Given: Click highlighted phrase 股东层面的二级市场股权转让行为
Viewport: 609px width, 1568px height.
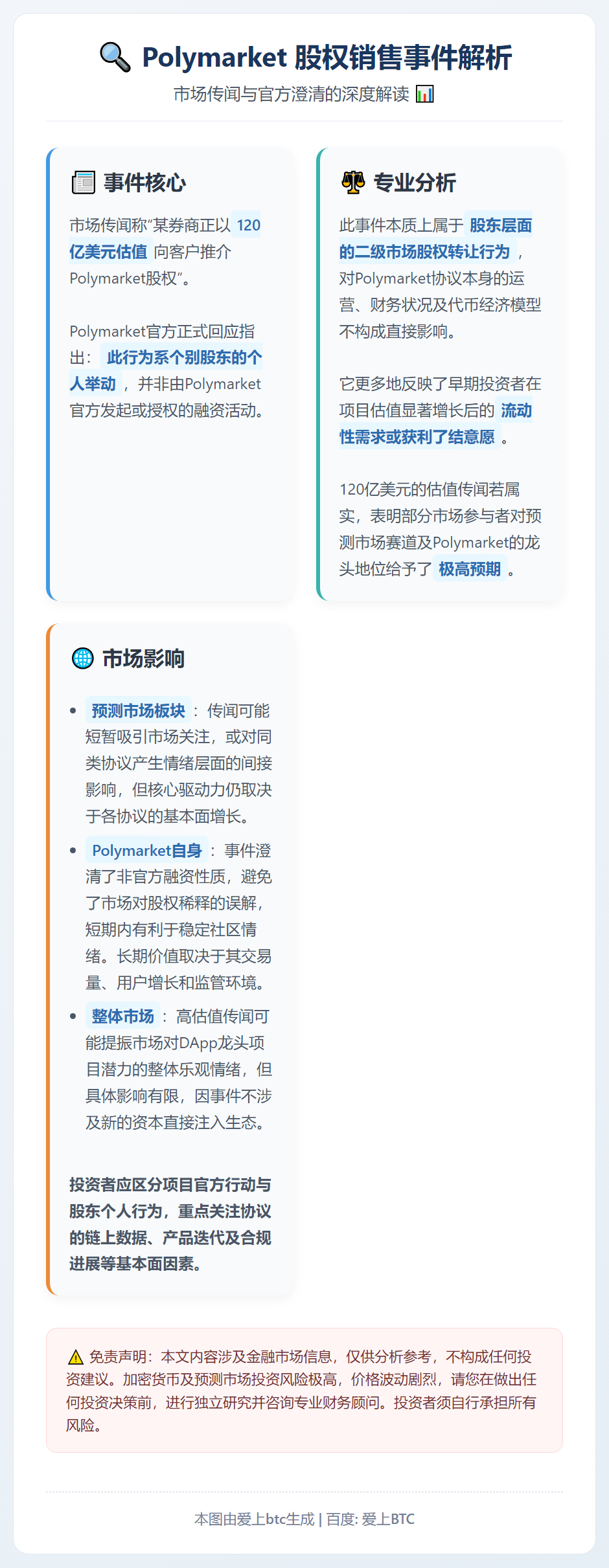Looking at the screenshot, I should [x=435, y=238].
